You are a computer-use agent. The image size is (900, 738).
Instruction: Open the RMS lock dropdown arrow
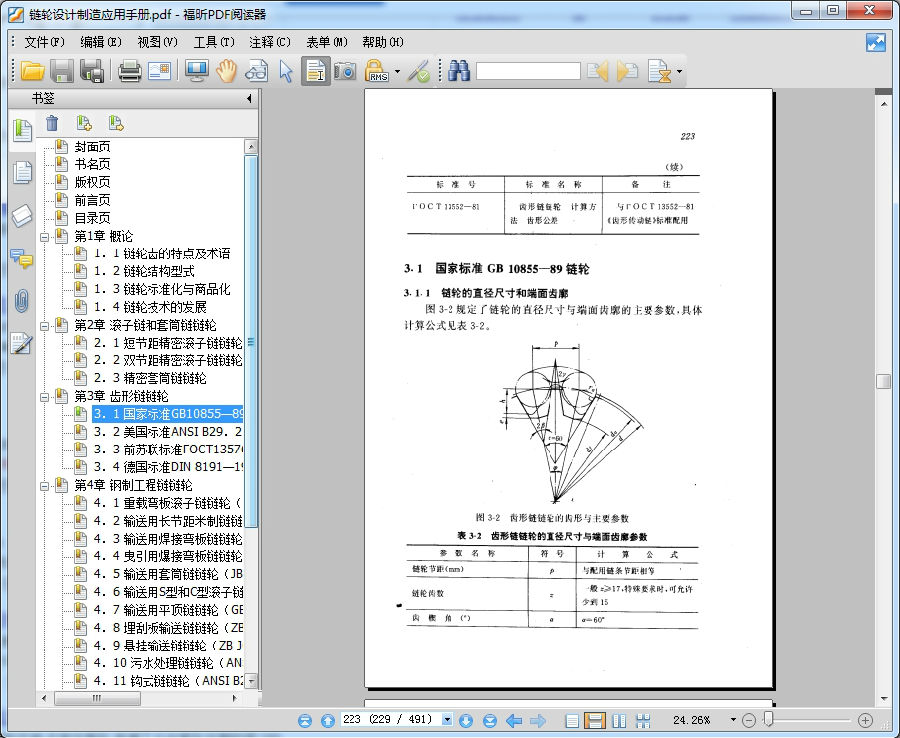(397, 72)
